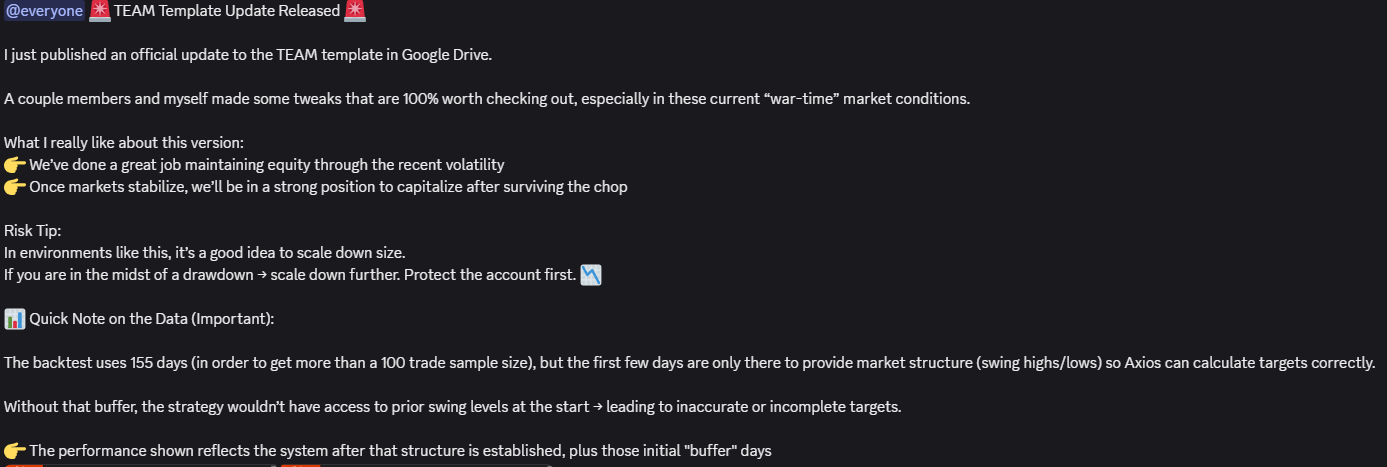Click pointing-hand emoji beside 'We've done a great job'

coord(14,165)
